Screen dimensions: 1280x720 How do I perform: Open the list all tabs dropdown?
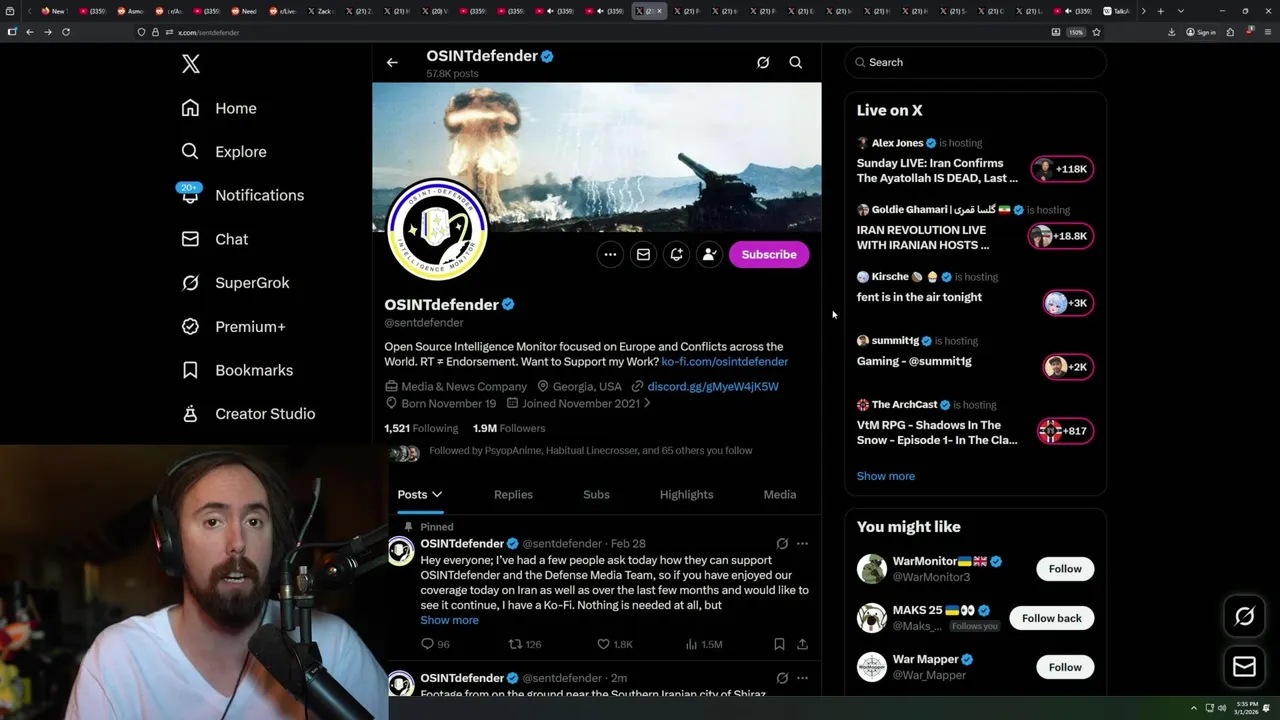(1181, 11)
